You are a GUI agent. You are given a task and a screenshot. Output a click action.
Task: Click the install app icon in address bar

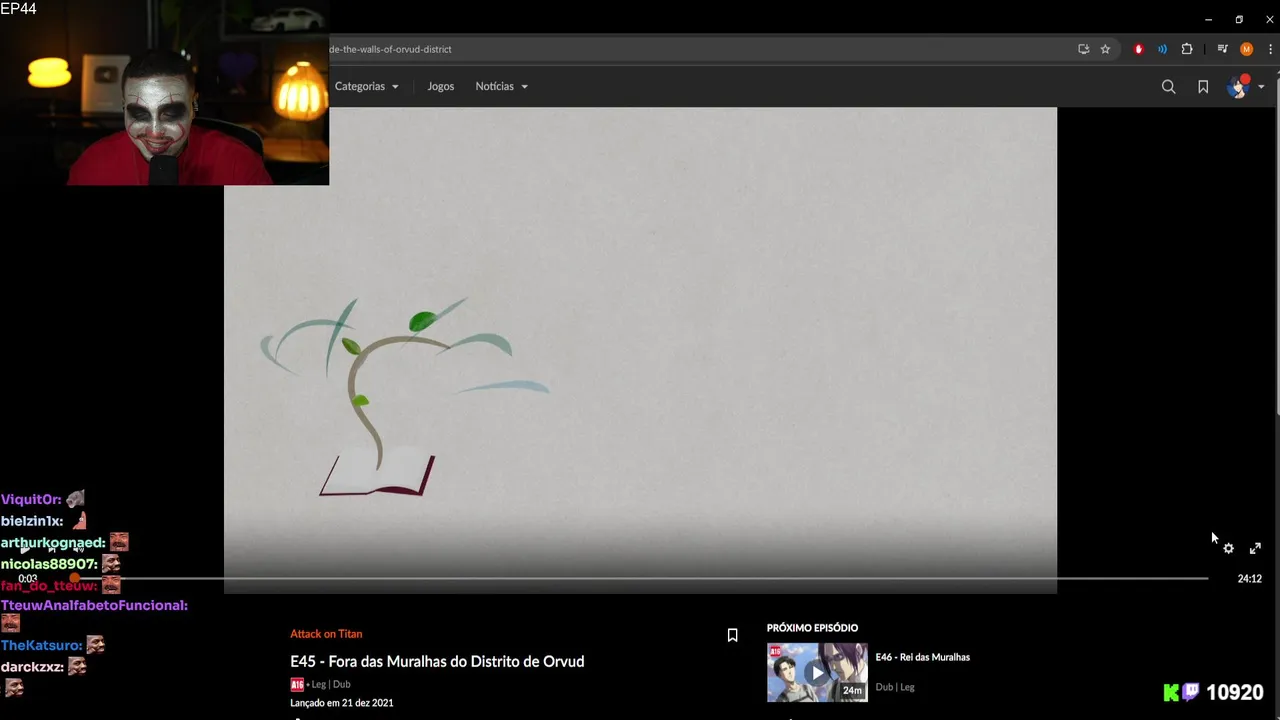click(x=1083, y=49)
